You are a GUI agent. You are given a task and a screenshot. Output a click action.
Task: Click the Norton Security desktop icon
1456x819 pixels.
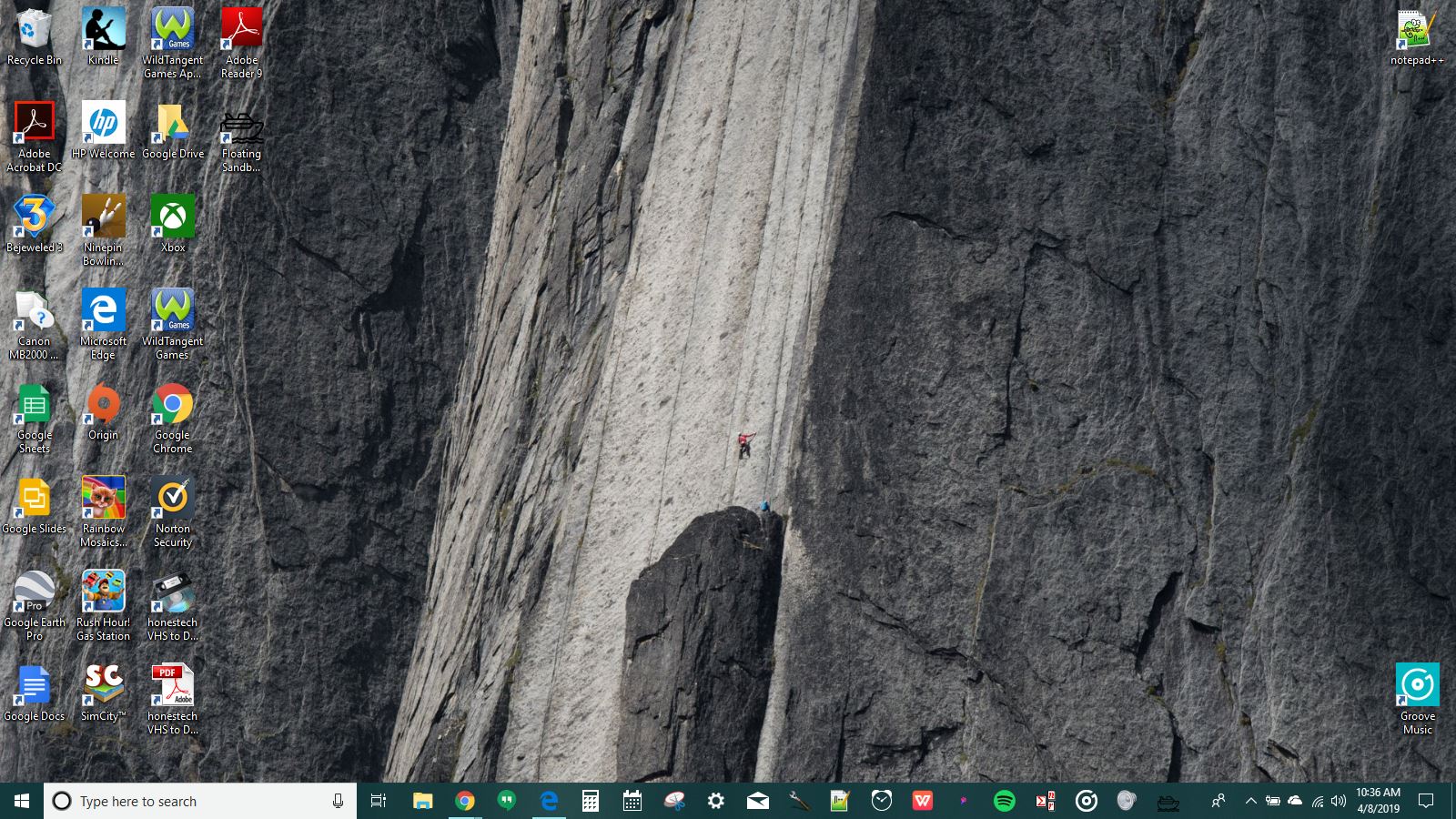click(172, 511)
